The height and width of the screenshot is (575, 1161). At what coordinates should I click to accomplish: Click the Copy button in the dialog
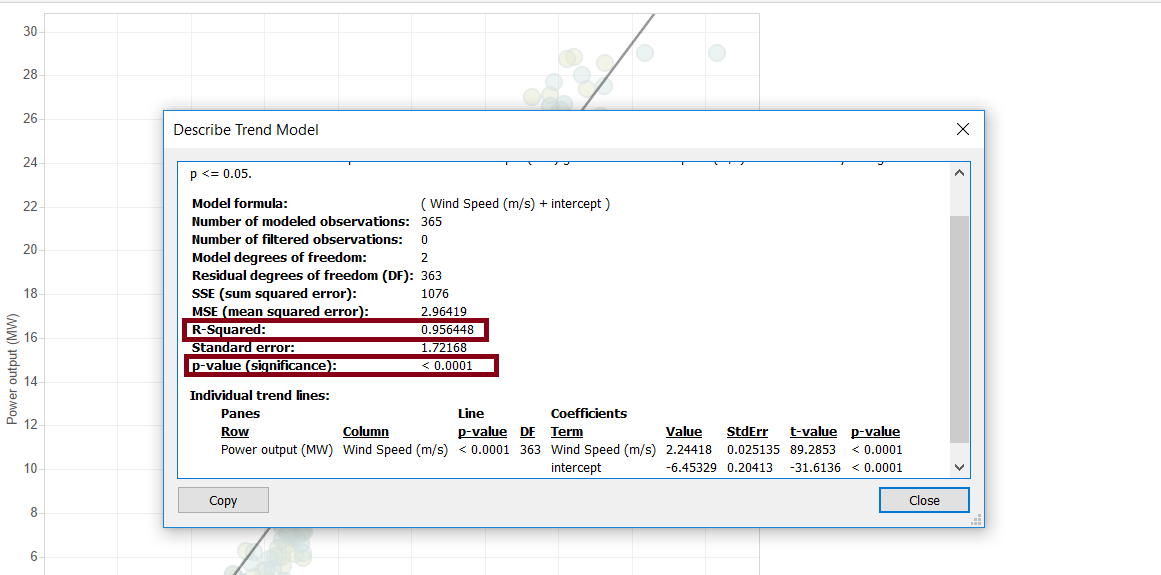coord(223,500)
